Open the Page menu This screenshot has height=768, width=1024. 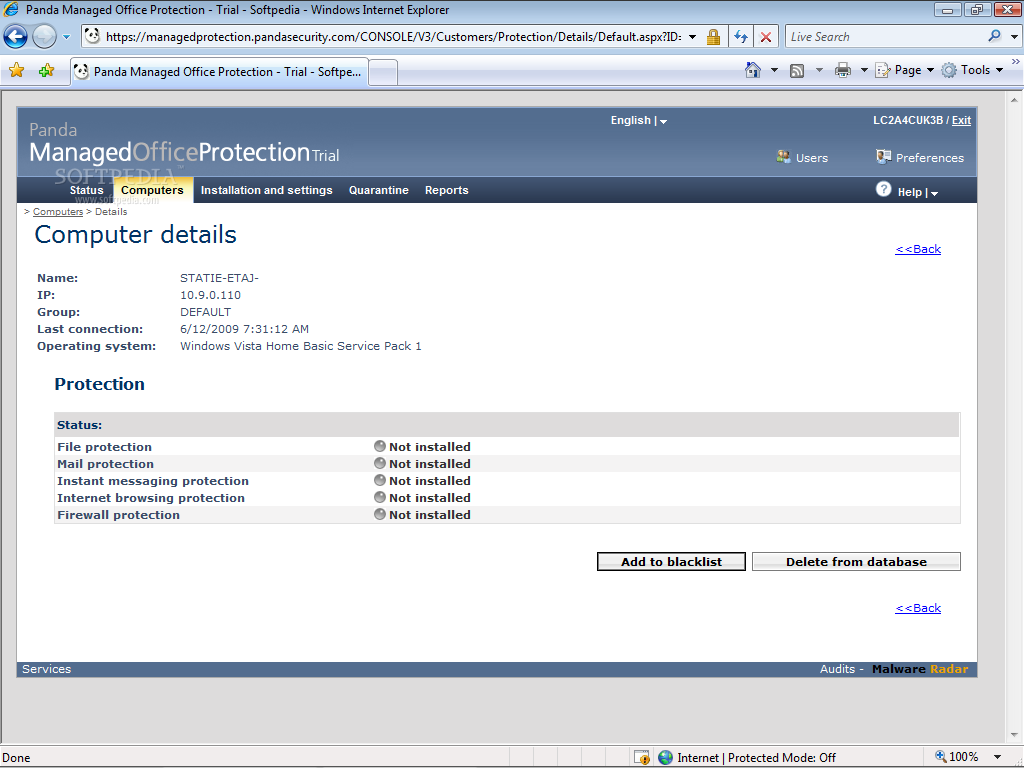904,70
